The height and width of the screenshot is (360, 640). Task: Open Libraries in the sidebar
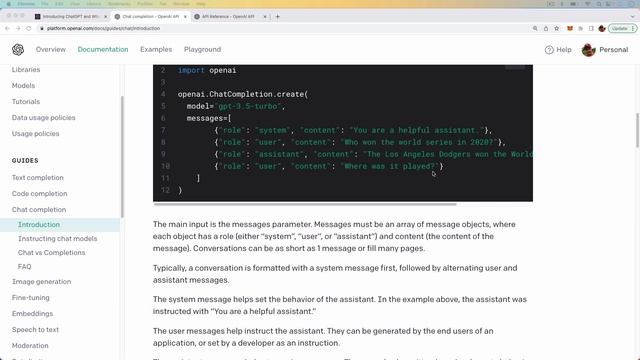26,70
